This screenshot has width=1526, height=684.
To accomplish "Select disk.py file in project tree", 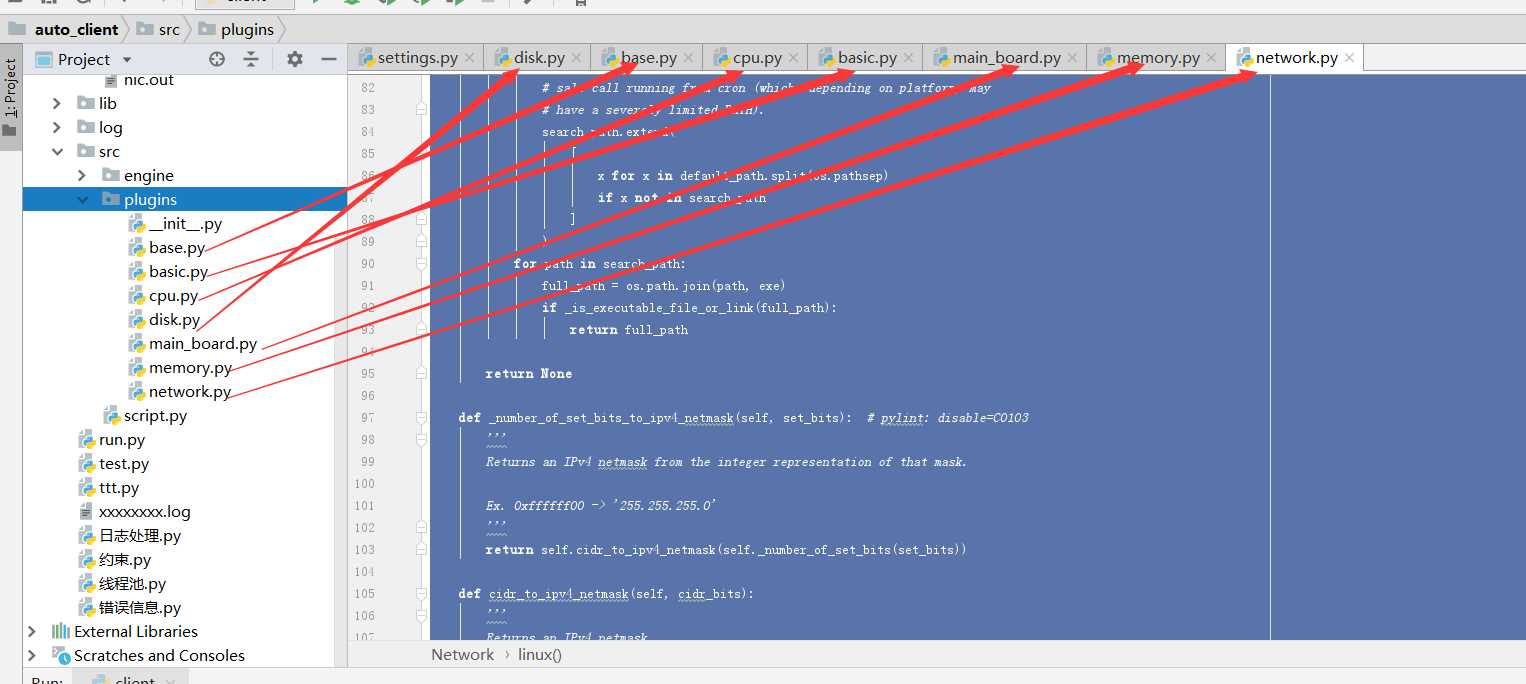I will click(175, 319).
